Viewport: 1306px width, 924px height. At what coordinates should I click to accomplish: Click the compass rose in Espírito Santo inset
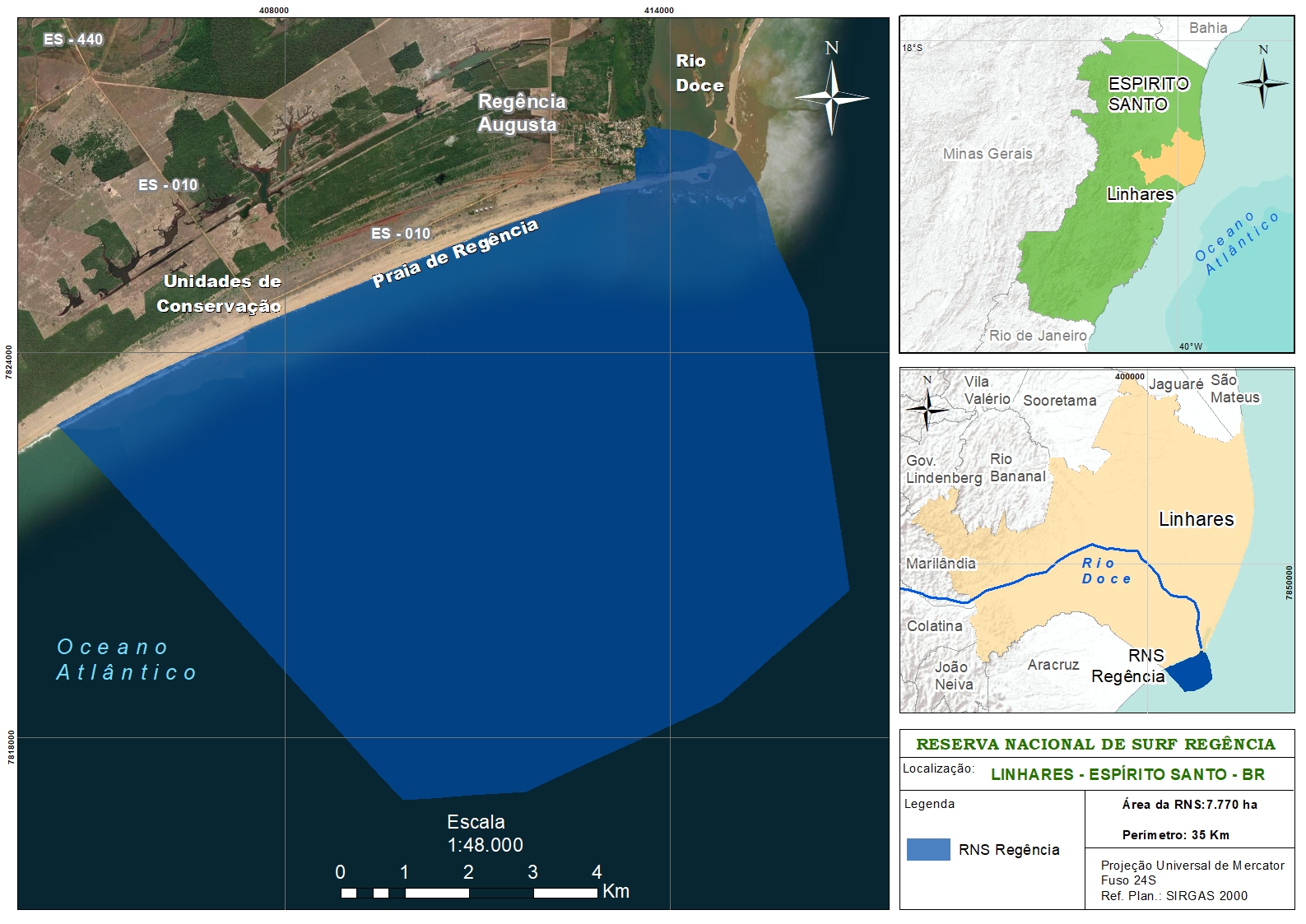pos(1263,81)
